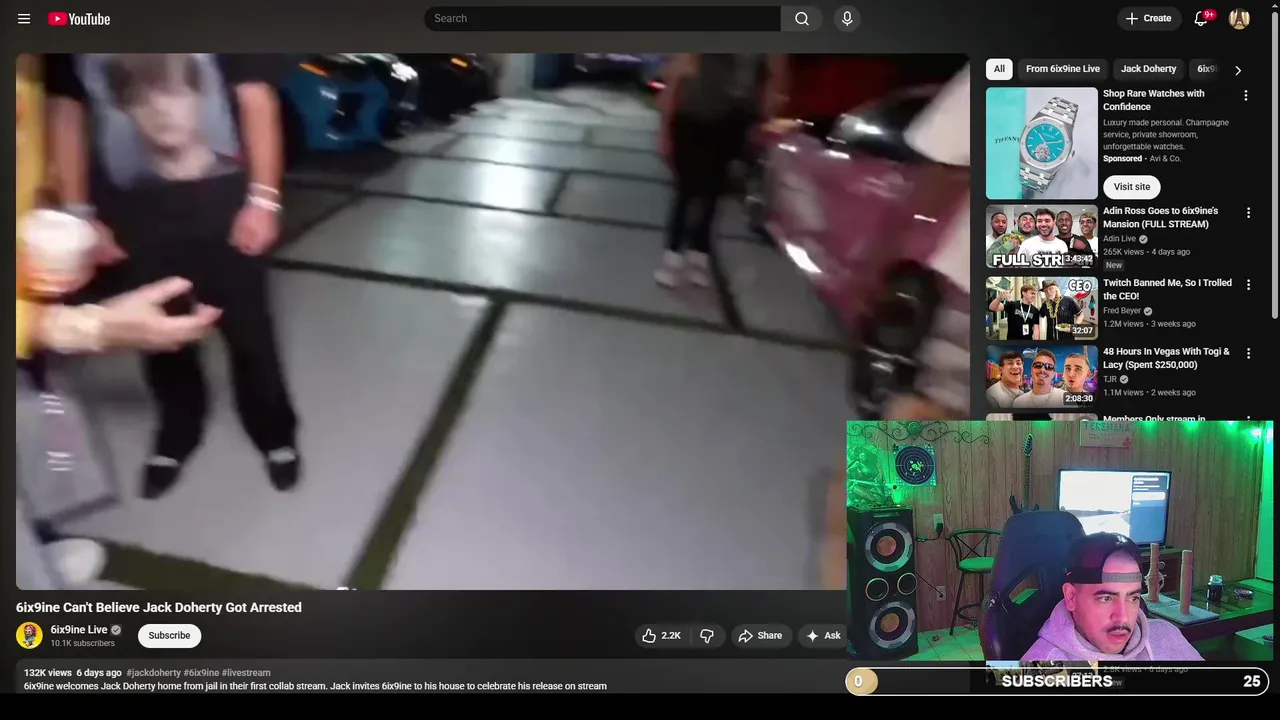This screenshot has width=1280, height=720.
Task: Click the magnifier search button
Action: pos(802,18)
